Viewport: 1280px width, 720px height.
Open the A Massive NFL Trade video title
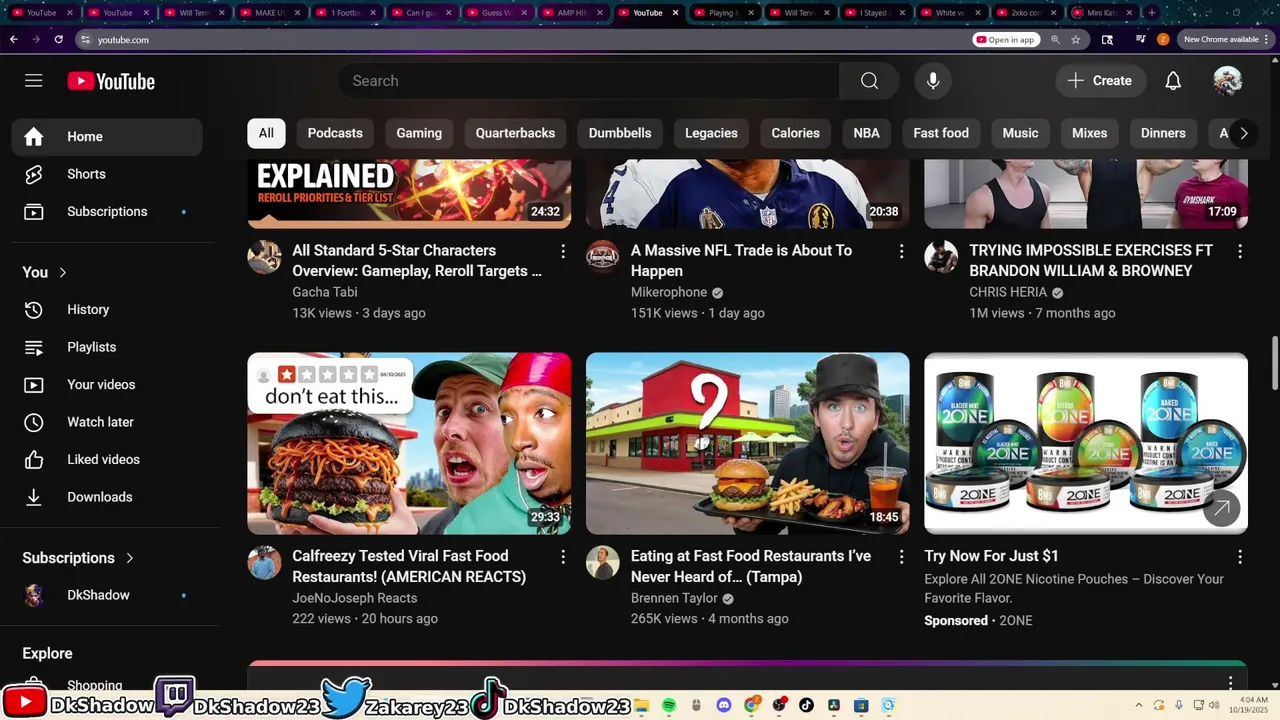741,261
